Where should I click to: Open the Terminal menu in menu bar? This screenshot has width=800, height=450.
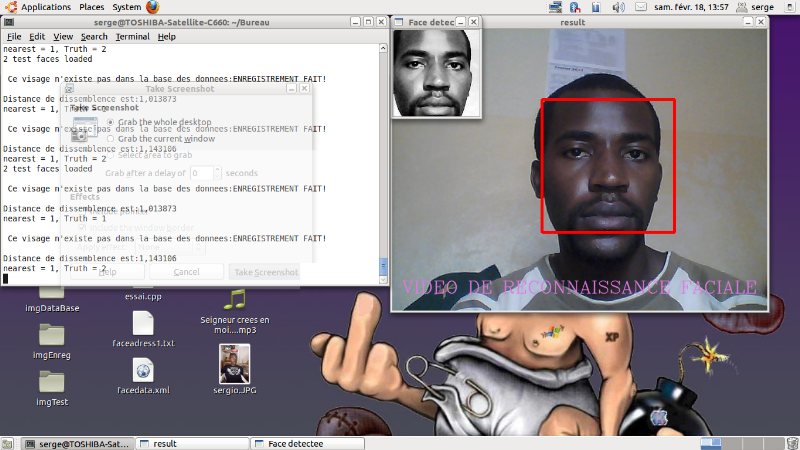pos(132,37)
